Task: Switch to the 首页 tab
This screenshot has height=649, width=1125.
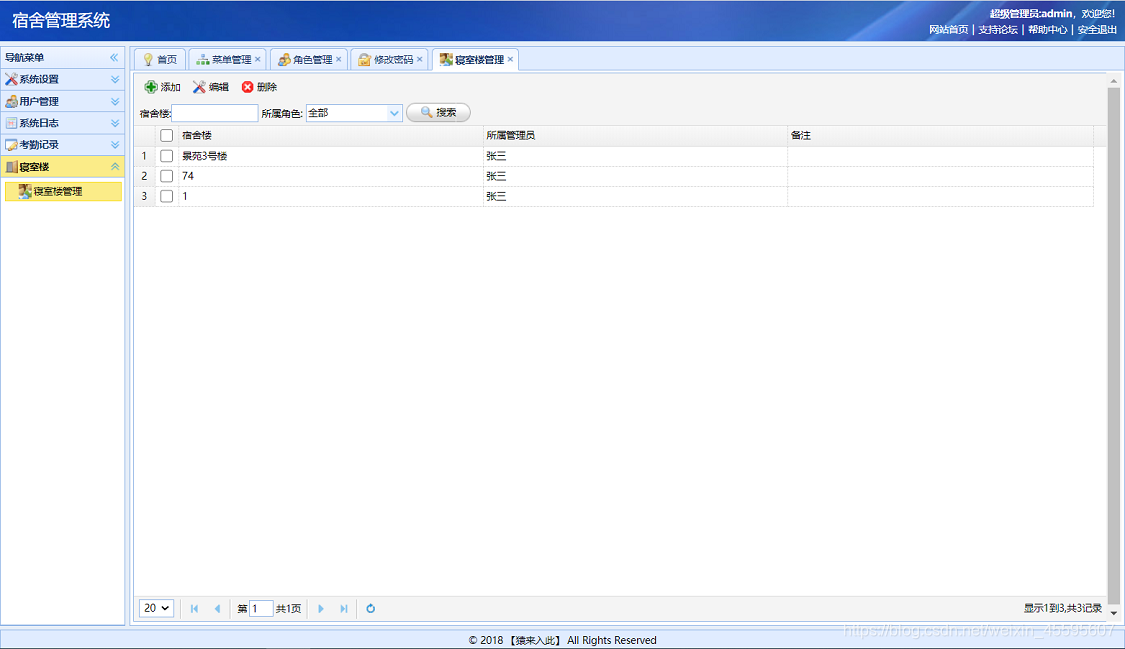Action: 160,60
